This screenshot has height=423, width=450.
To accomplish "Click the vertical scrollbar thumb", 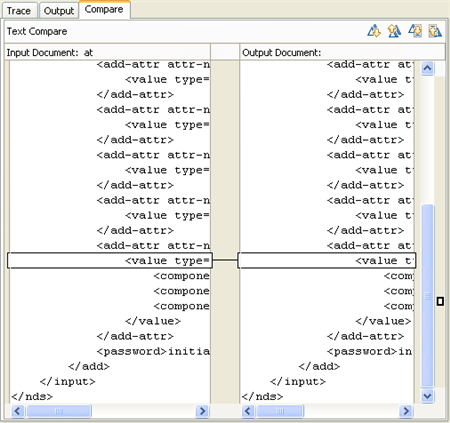I will click(x=427, y=296).
